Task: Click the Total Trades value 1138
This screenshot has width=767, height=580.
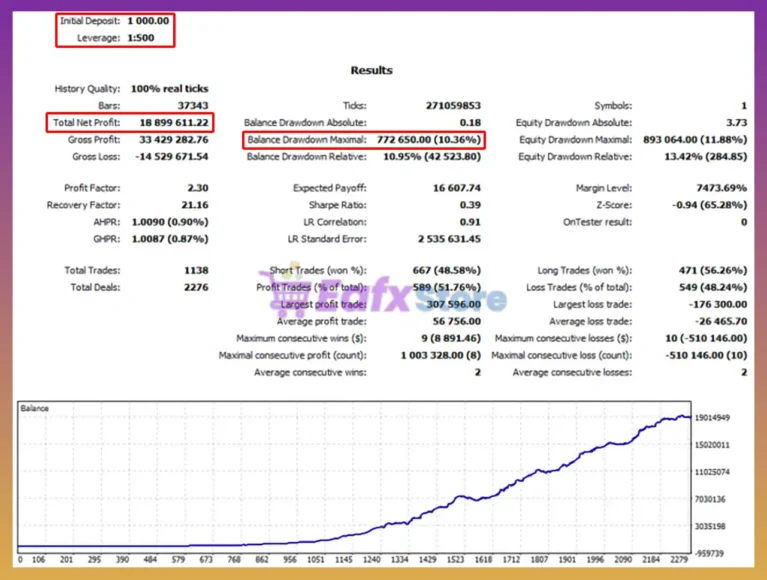Action: [x=196, y=270]
